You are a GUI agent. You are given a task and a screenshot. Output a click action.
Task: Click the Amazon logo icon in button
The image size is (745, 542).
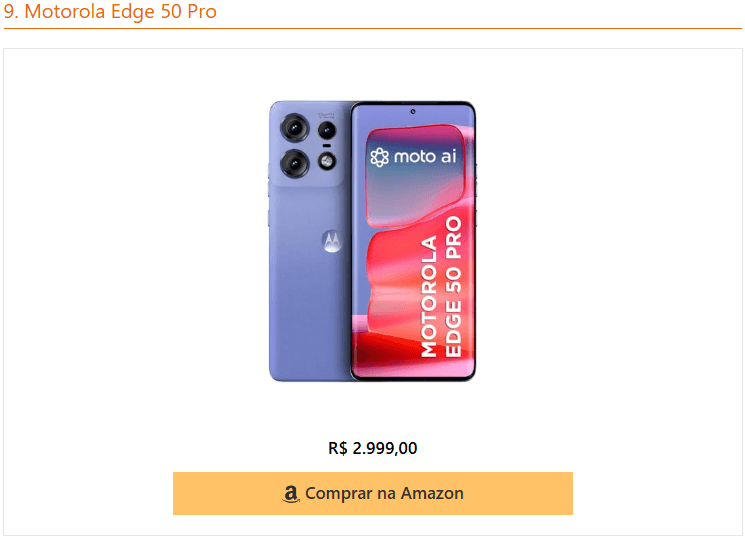tap(291, 494)
